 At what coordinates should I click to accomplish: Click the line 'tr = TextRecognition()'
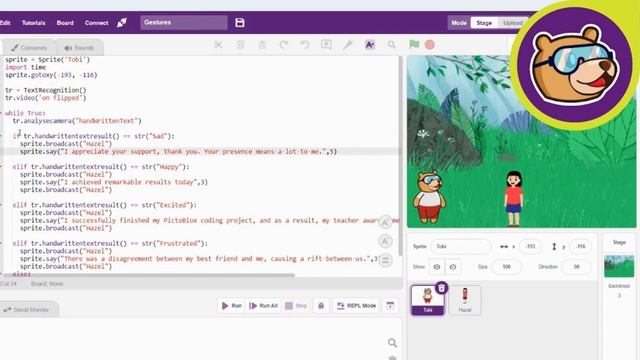(46, 90)
